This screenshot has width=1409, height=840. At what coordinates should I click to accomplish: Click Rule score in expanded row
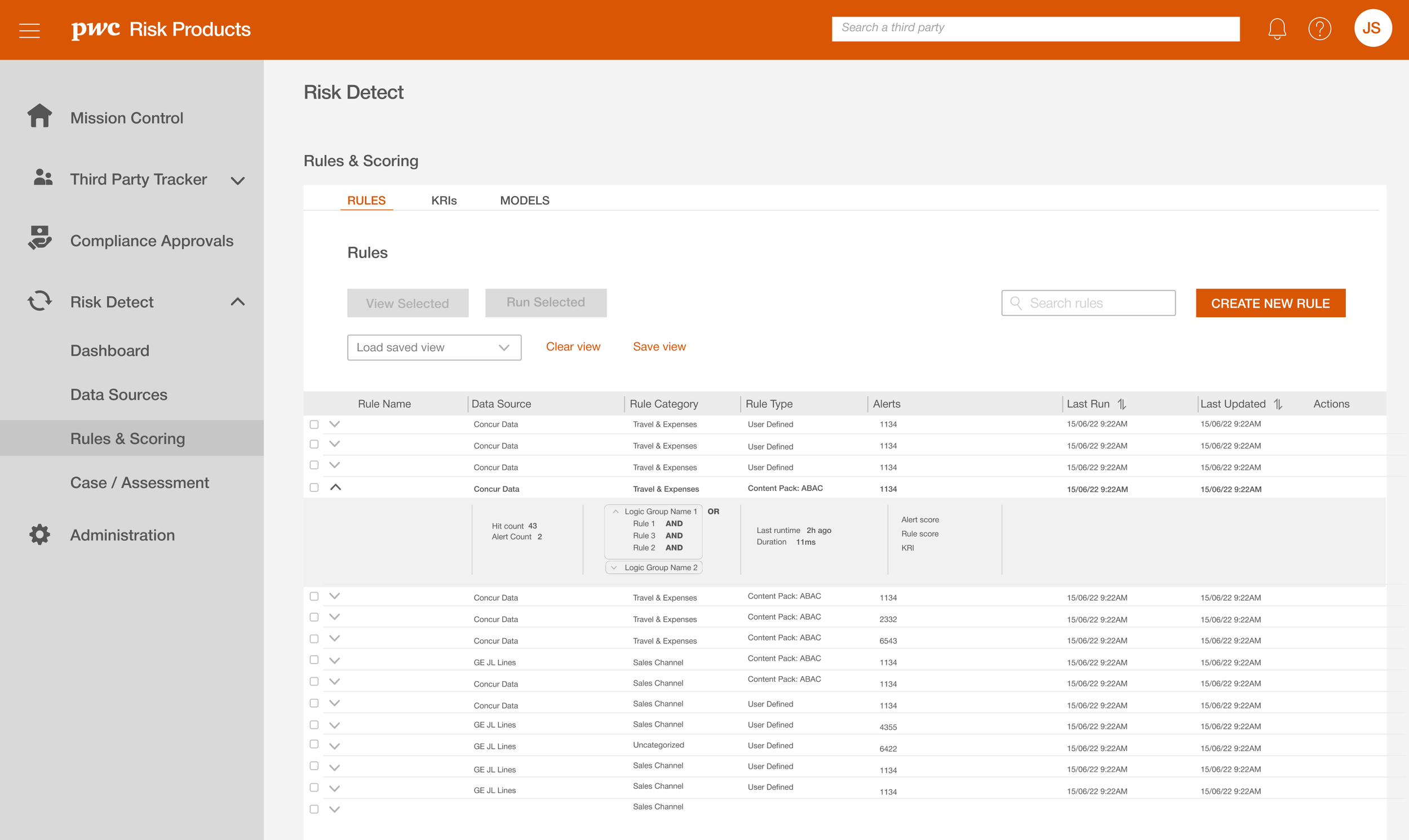point(919,534)
